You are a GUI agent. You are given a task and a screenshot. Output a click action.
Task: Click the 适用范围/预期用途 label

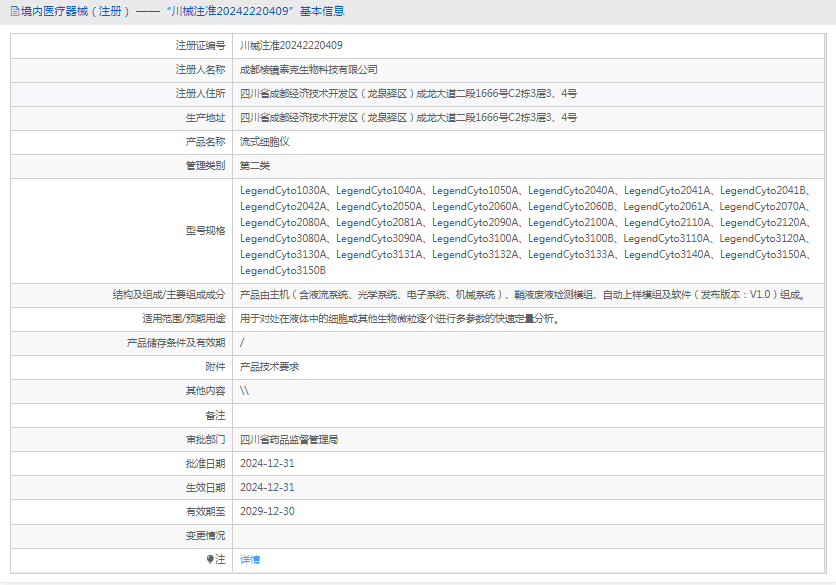(x=184, y=318)
